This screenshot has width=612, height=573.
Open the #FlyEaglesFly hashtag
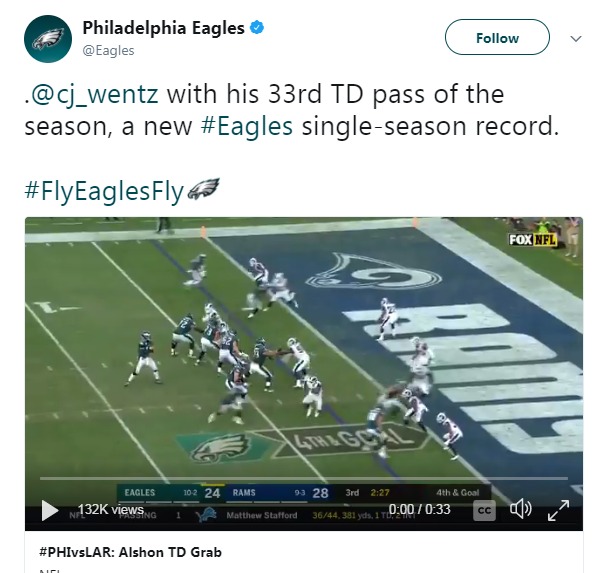[104, 191]
